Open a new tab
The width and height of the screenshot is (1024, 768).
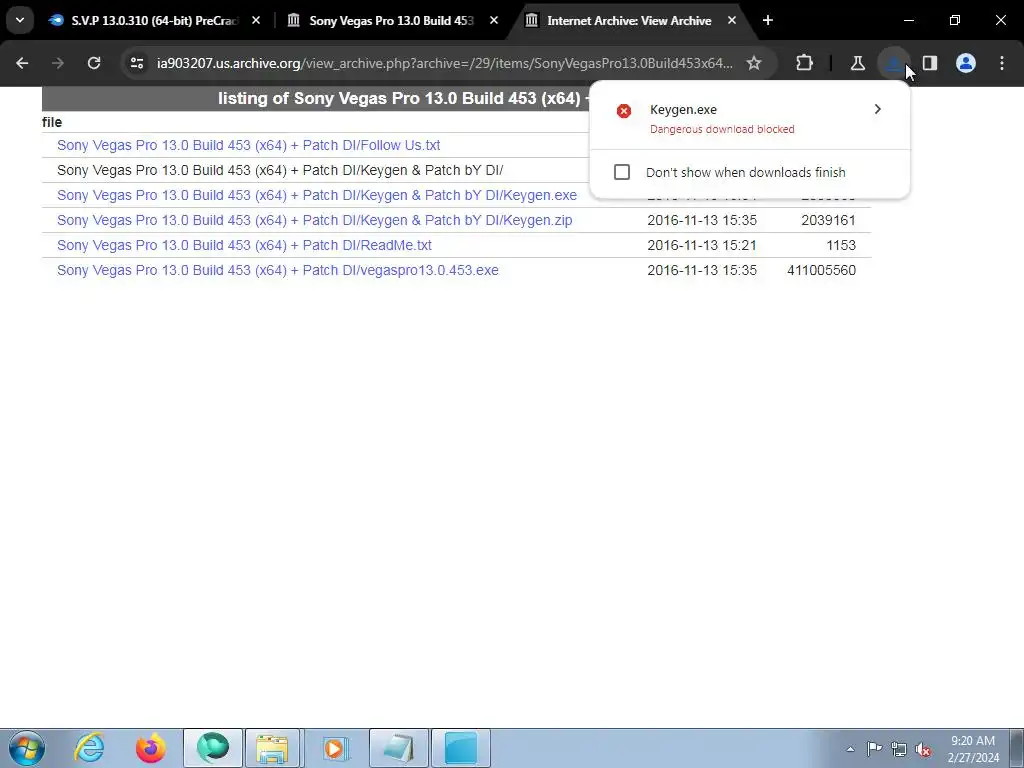pyautogui.click(x=768, y=20)
